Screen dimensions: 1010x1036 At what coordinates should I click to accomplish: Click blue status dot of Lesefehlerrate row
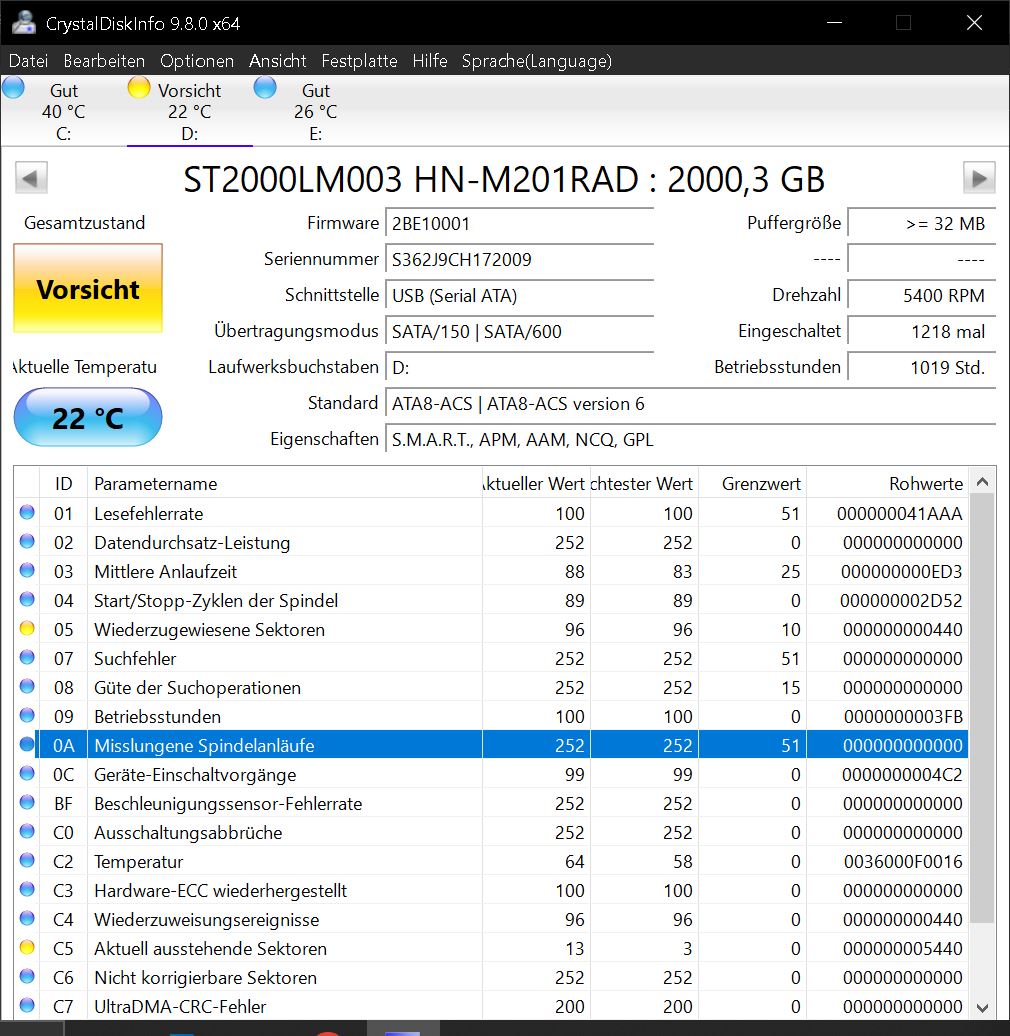pyautogui.click(x=27, y=512)
